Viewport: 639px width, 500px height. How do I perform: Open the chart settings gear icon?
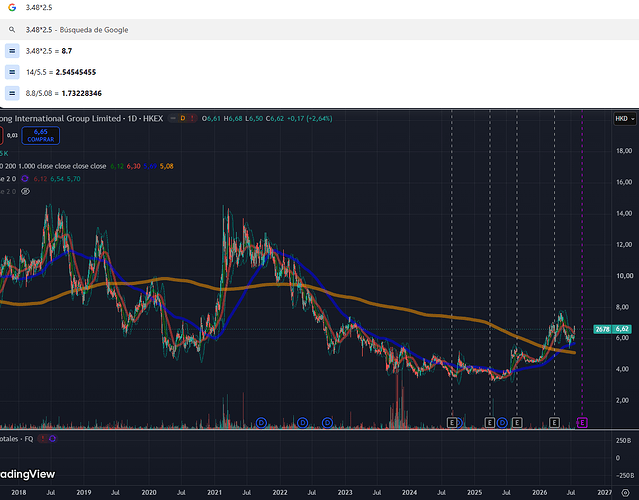pyautogui.click(x=625, y=493)
